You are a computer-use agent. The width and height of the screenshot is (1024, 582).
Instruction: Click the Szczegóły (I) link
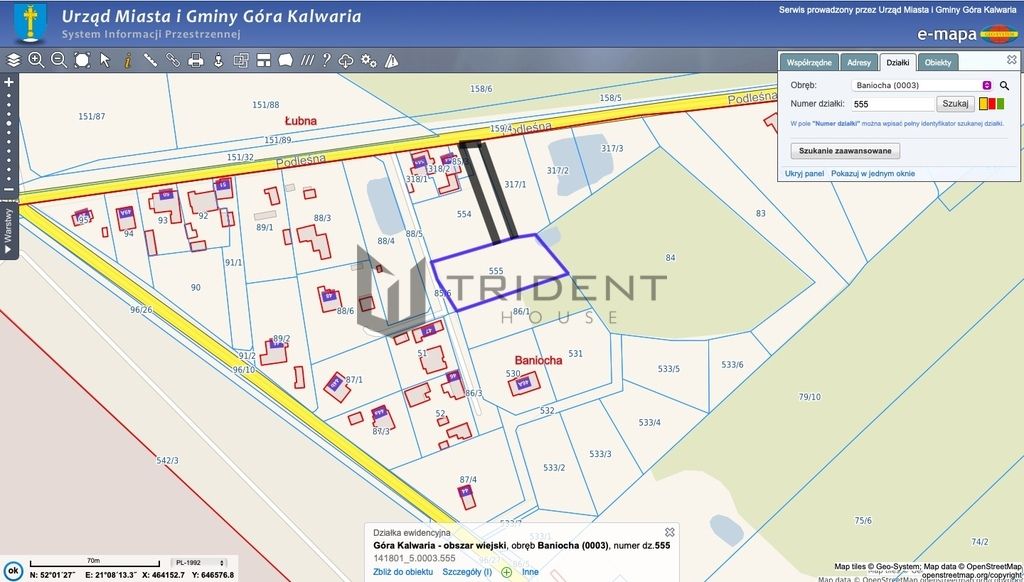(x=467, y=572)
